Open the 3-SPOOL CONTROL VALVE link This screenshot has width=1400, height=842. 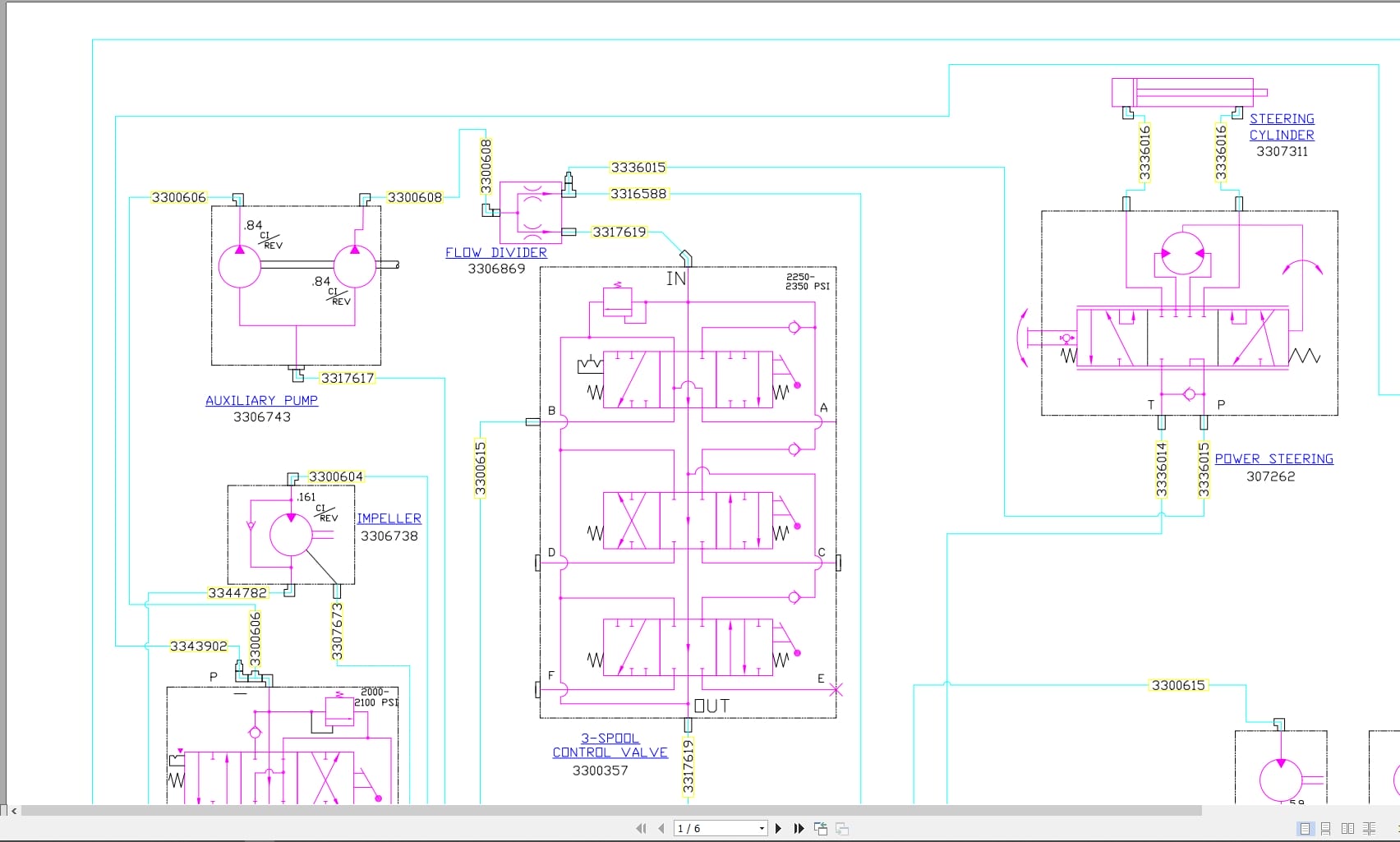click(x=610, y=745)
